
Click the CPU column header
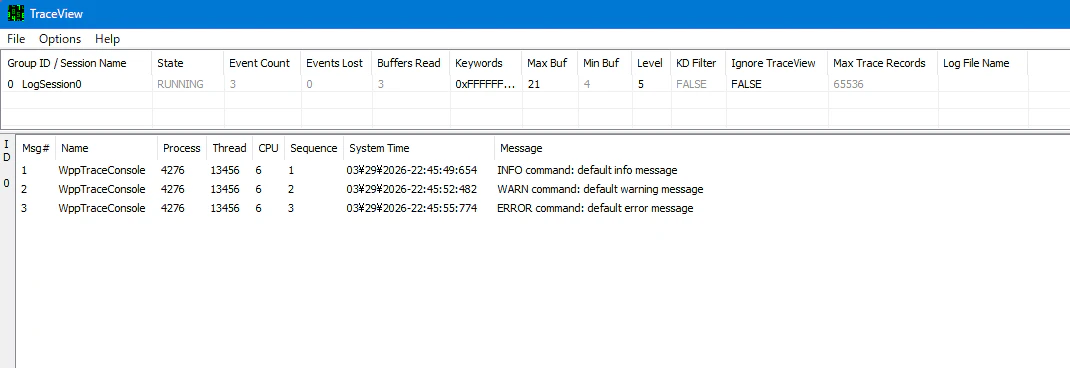pos(268,147)
